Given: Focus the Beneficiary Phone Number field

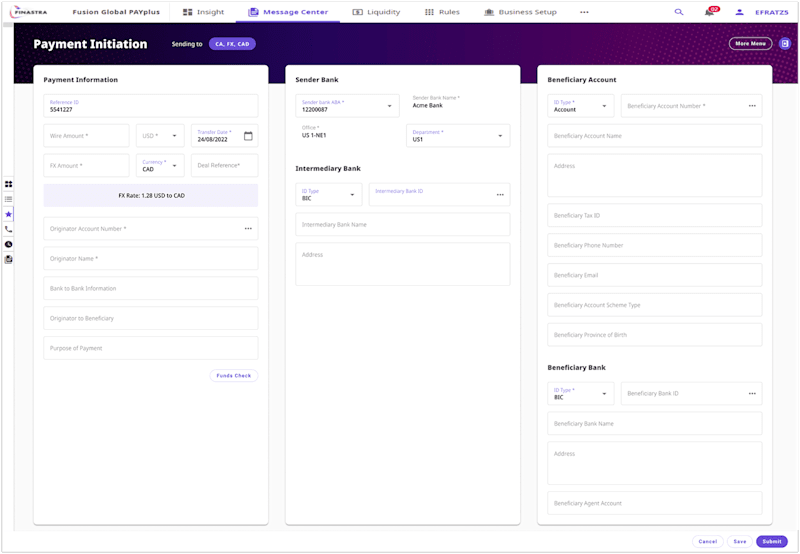Looking at the screenshot, I should (x=655, y=245).
